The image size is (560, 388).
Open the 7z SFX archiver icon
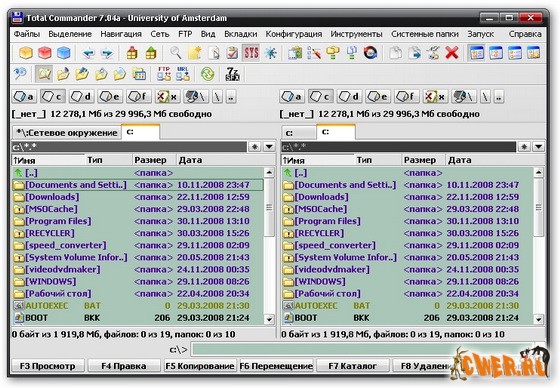pos(232,74)
